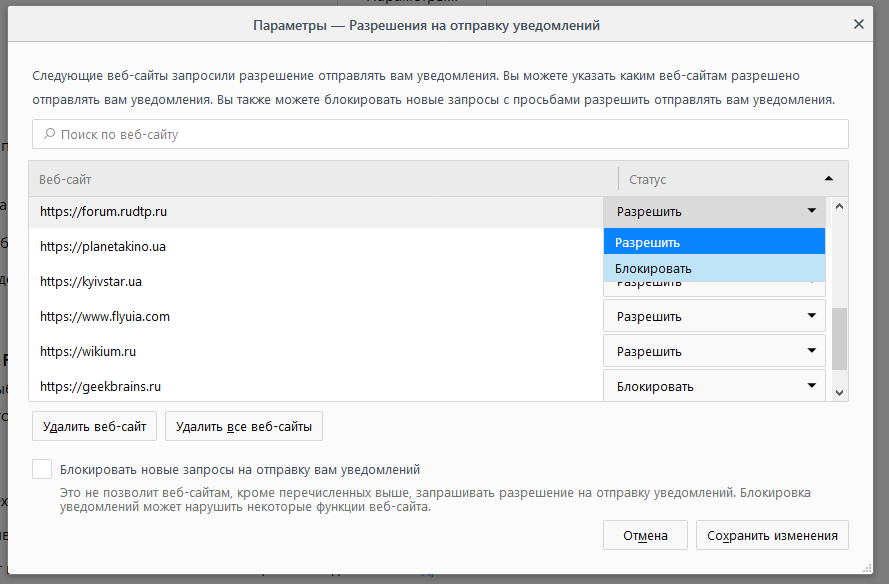Select the https://www.flyuia.com row

click(x=316, y=316)
